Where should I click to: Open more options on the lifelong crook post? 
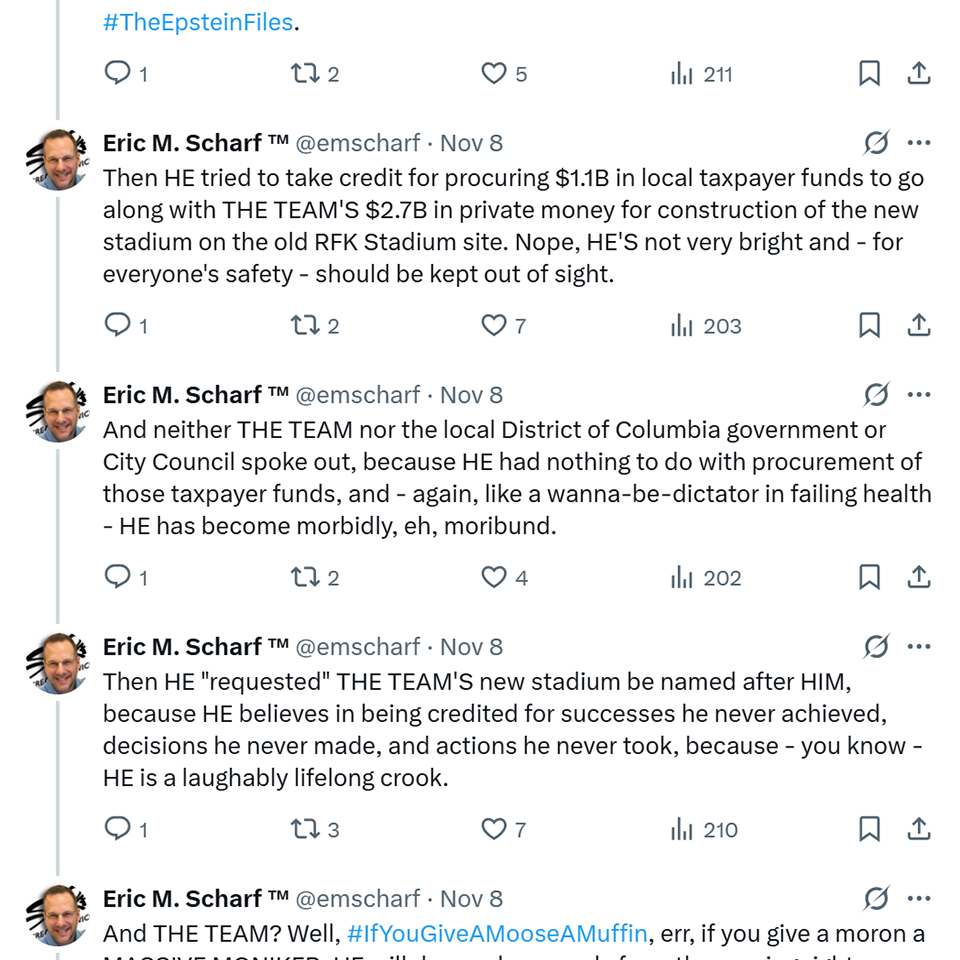pos(919,647)
